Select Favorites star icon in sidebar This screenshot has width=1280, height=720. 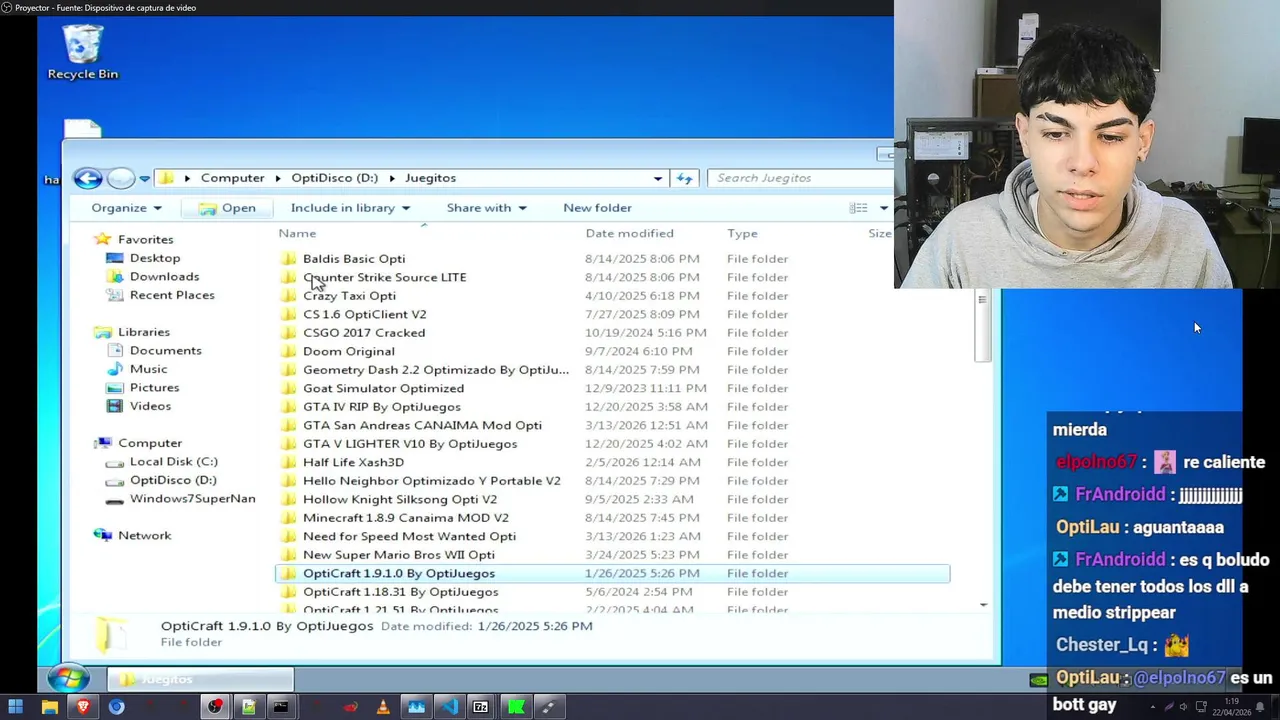(102, 239)
